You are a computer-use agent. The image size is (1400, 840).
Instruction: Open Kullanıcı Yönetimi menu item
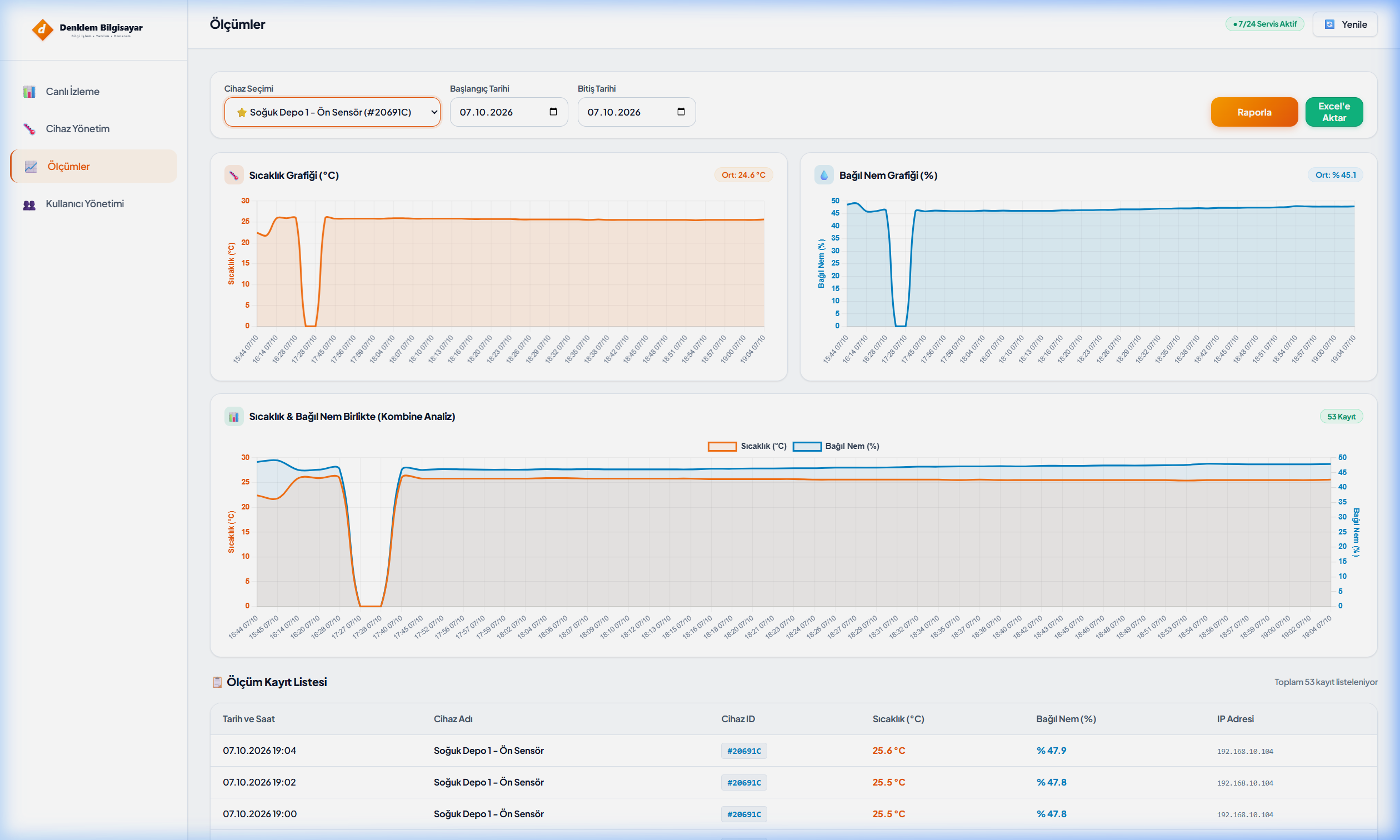pyautogui.click(x=94, y=204)
